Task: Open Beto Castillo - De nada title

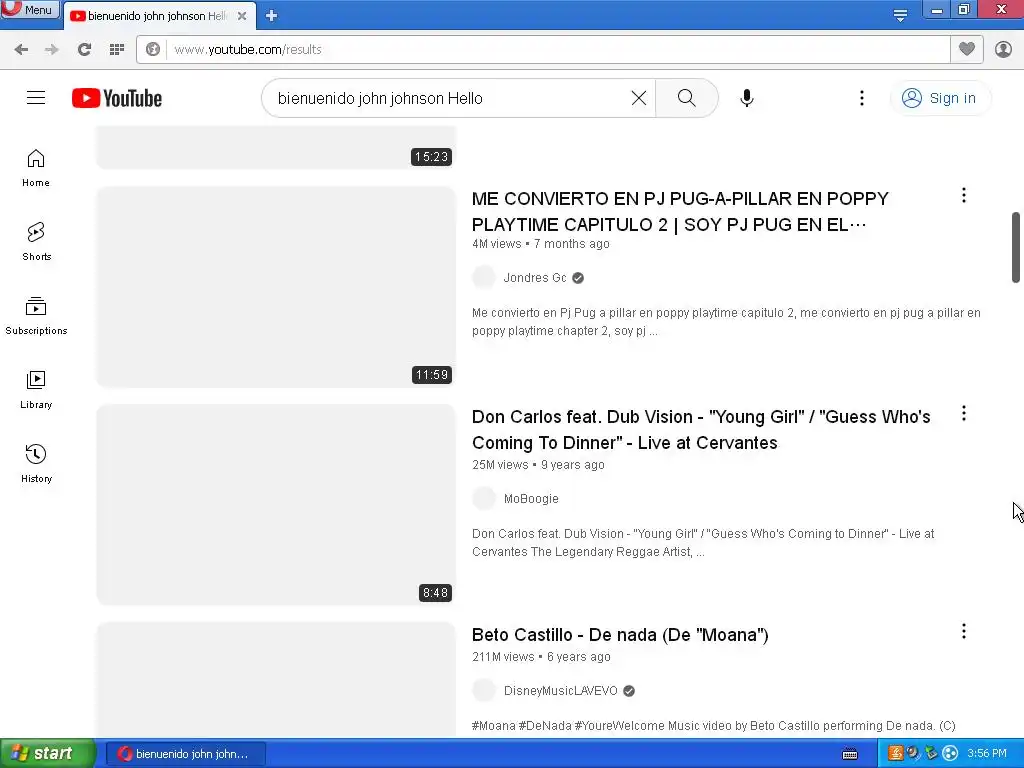Action: (x=620, y=635)
